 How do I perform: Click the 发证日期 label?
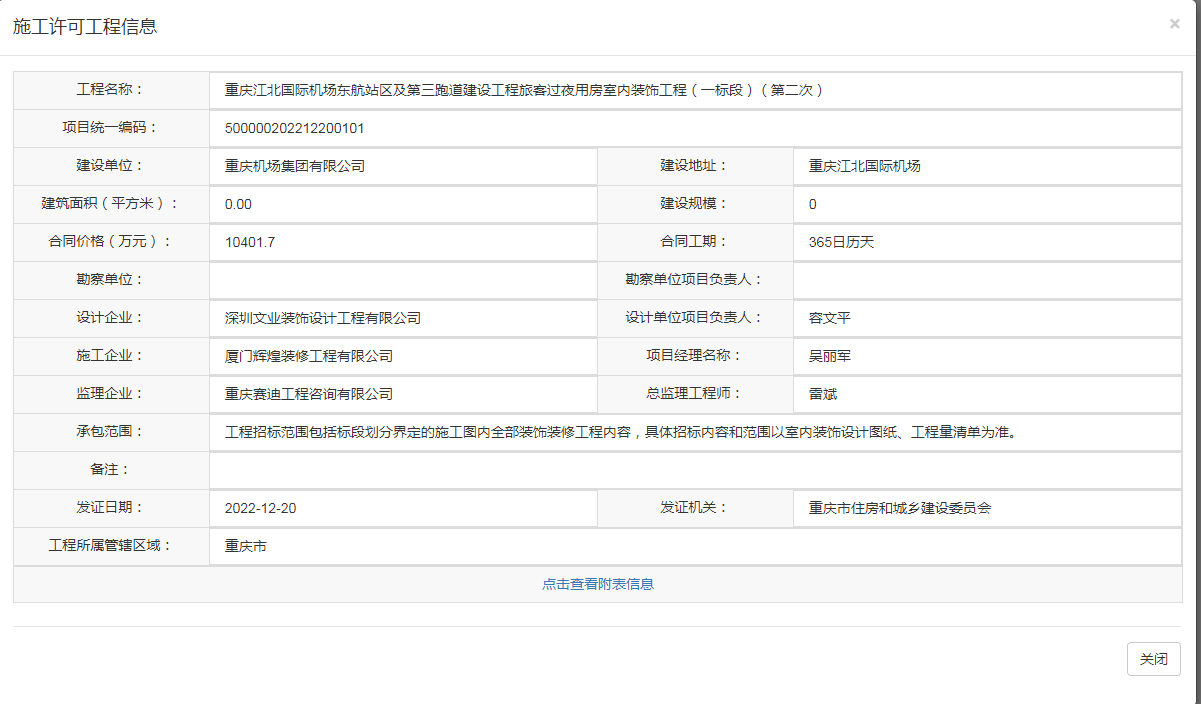tap(111, 507)
